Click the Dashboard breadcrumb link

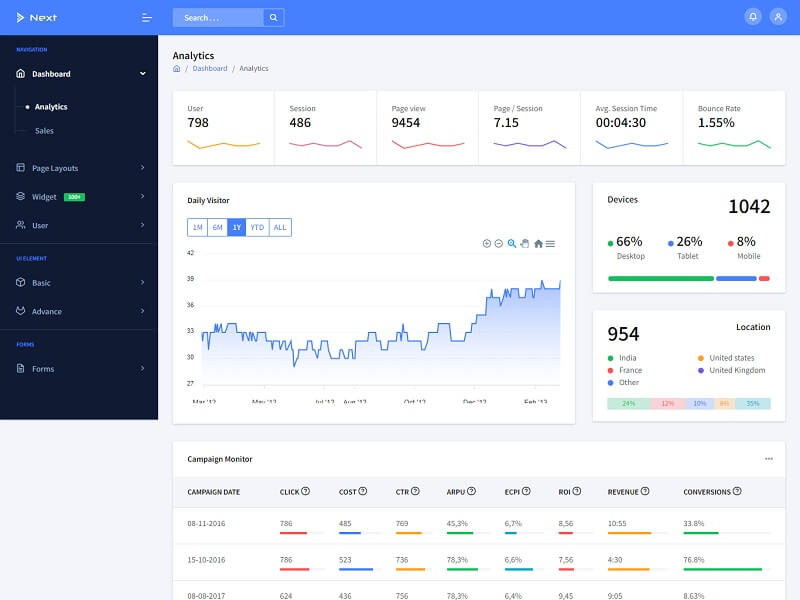tap(210, 69)
